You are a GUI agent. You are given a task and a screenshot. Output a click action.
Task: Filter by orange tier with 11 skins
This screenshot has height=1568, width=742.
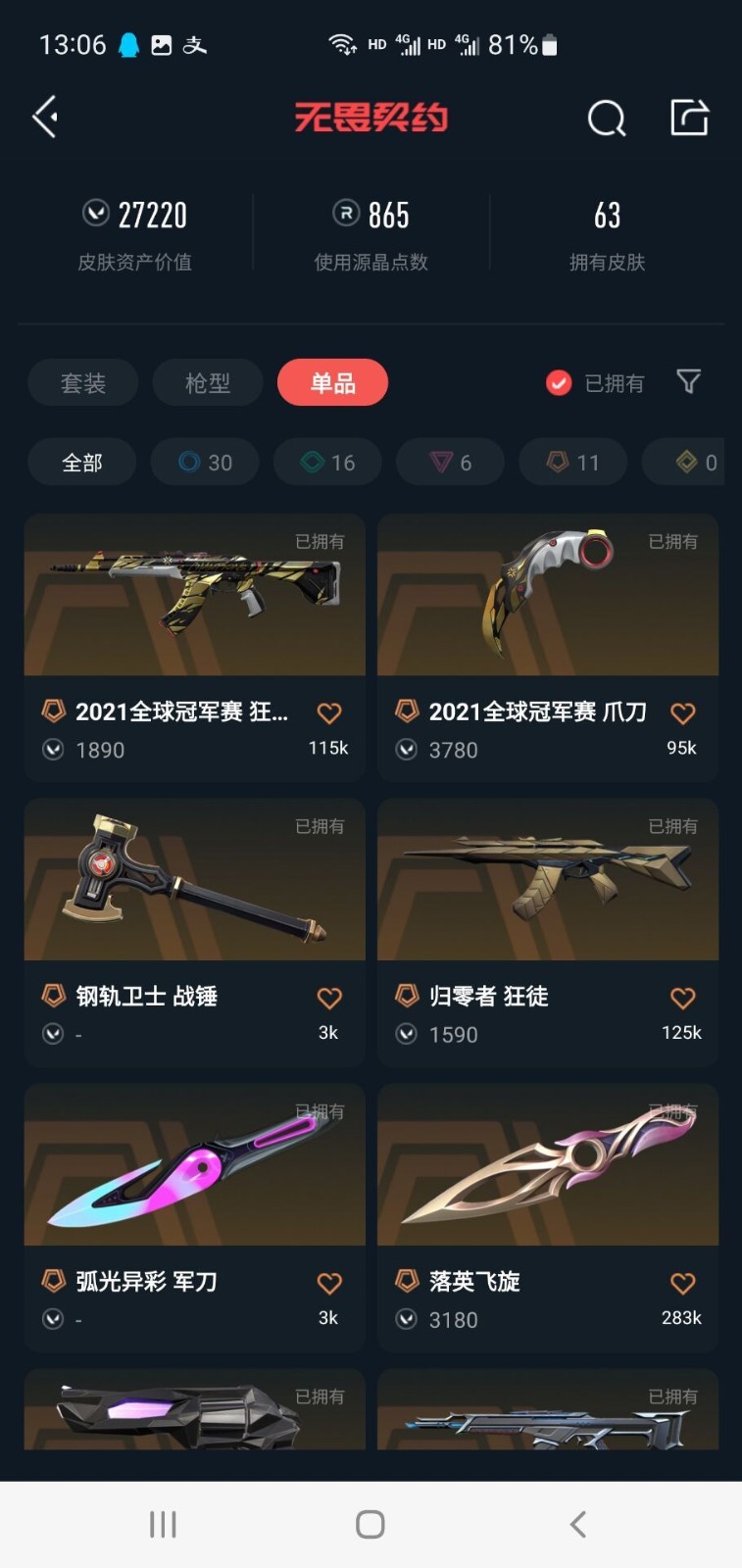click(572, 462)
